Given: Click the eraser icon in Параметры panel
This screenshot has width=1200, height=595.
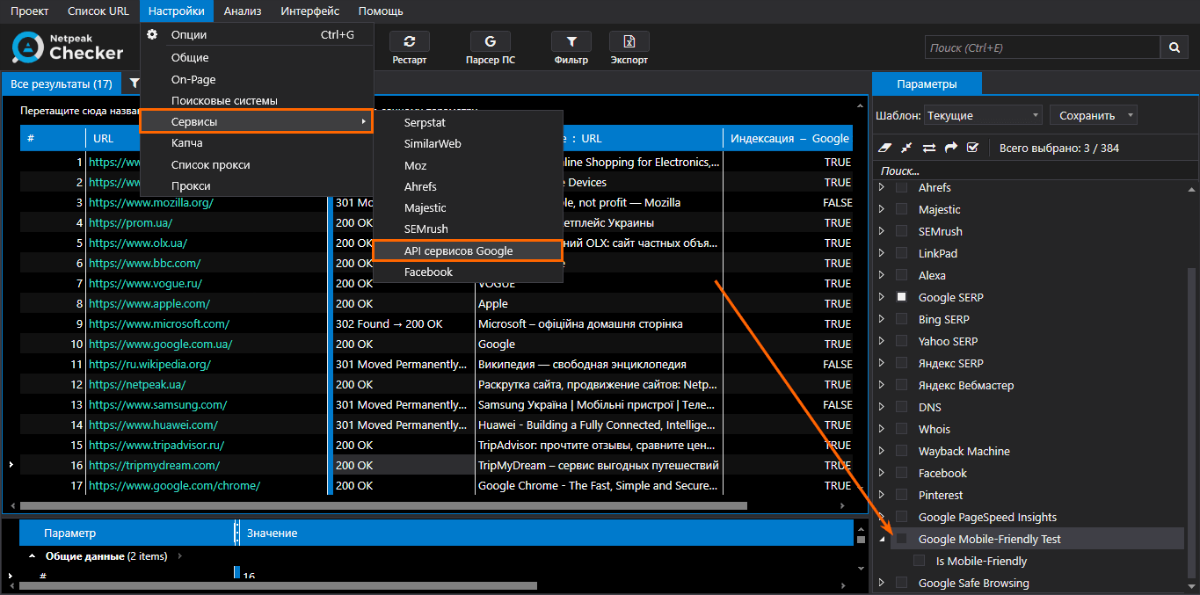Looking at the screenshot, I should point(885,146).
